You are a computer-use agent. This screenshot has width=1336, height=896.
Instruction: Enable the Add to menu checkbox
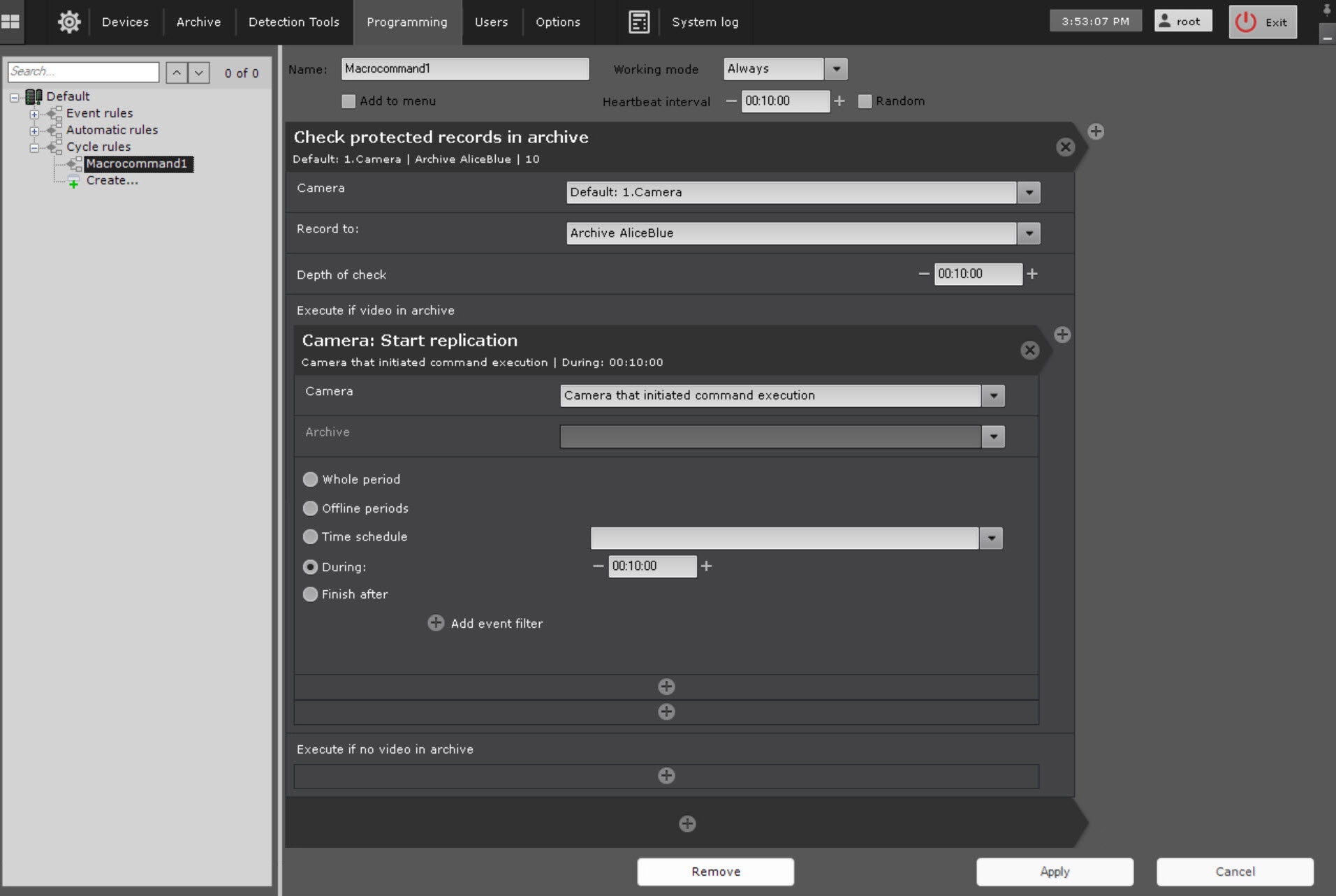[348, 101]
